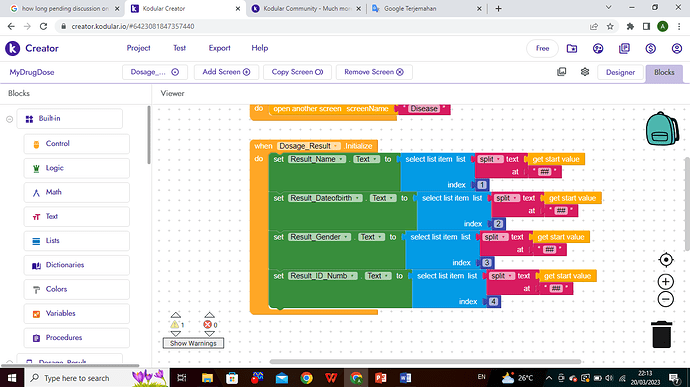Center workspace with the target icon
Screen dimensions: 690x387
click(x=666, y=260)
